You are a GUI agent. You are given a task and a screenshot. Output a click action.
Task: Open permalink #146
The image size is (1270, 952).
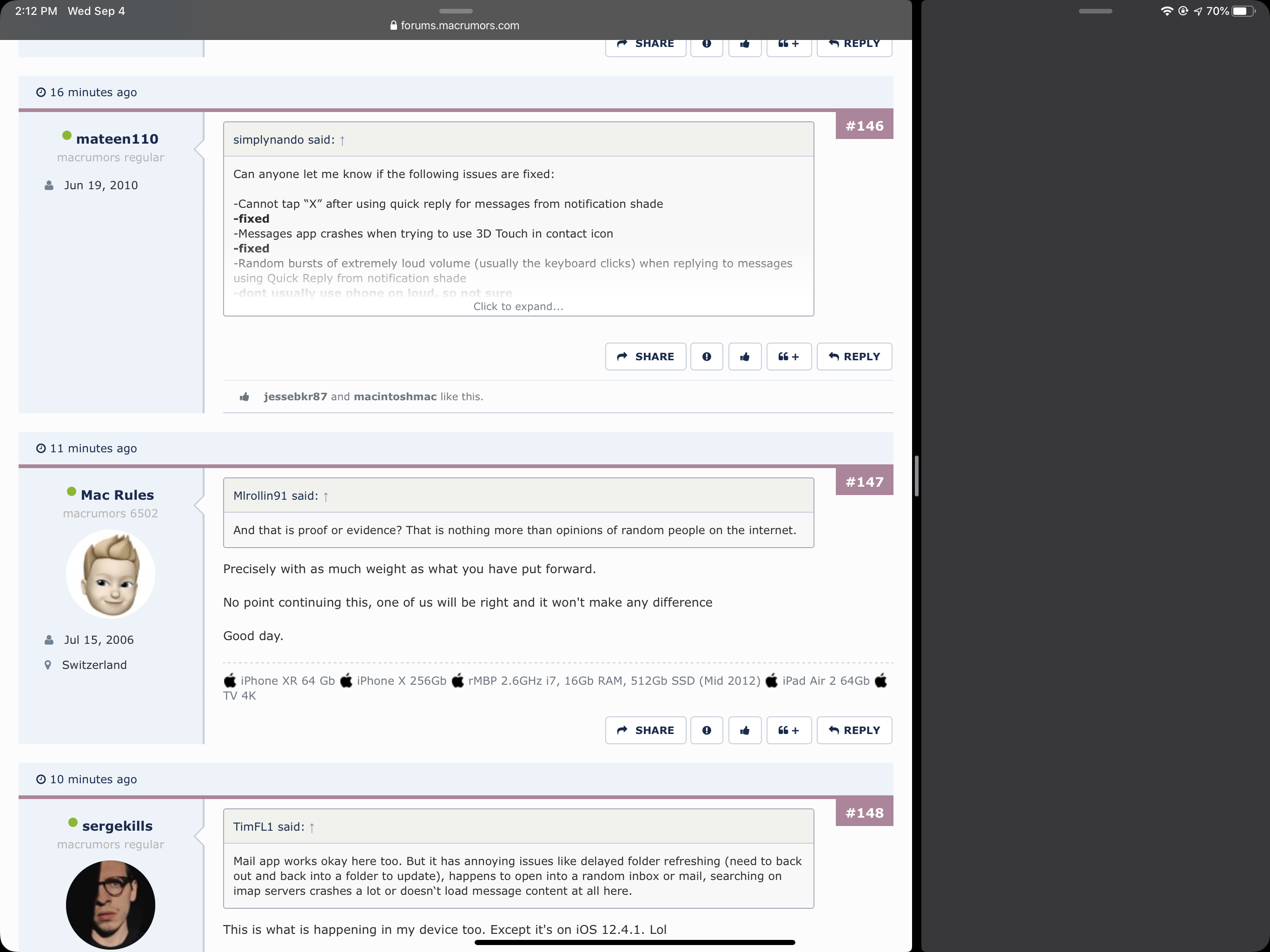pyautogui.click(x=864, y=126)
